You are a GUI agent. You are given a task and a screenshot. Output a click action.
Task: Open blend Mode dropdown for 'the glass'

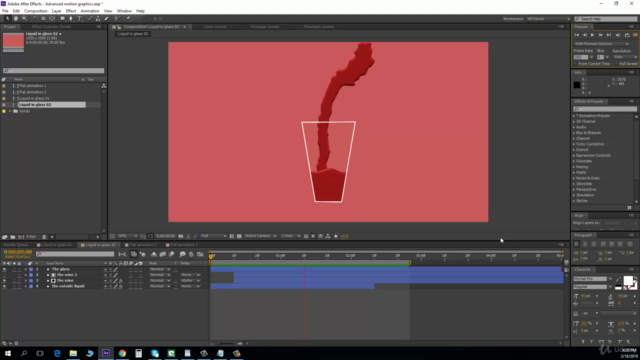[x=160, y=269]
